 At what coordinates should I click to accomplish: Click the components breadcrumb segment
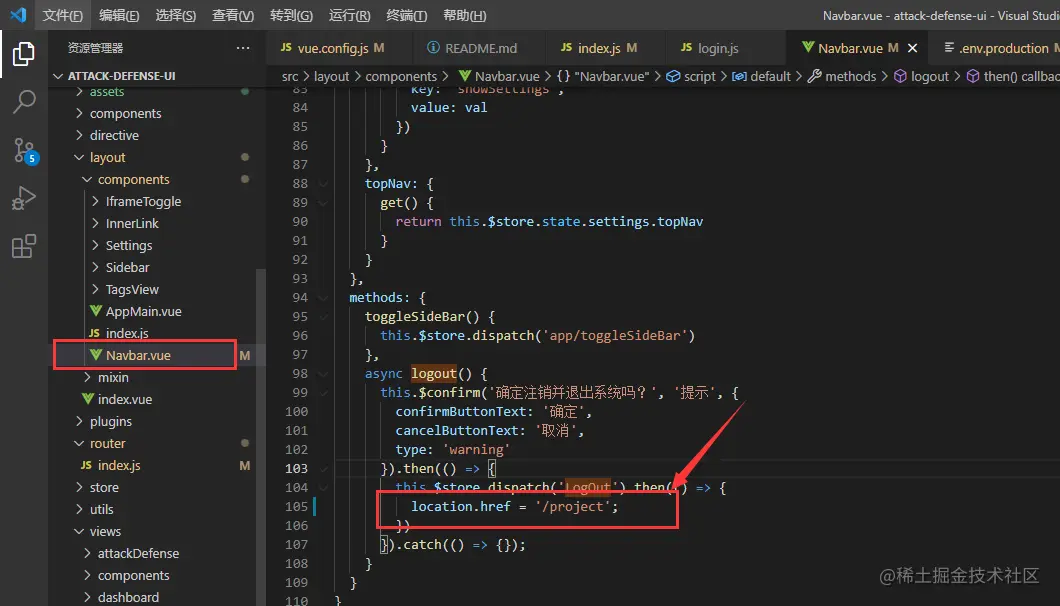pos(401,76)
